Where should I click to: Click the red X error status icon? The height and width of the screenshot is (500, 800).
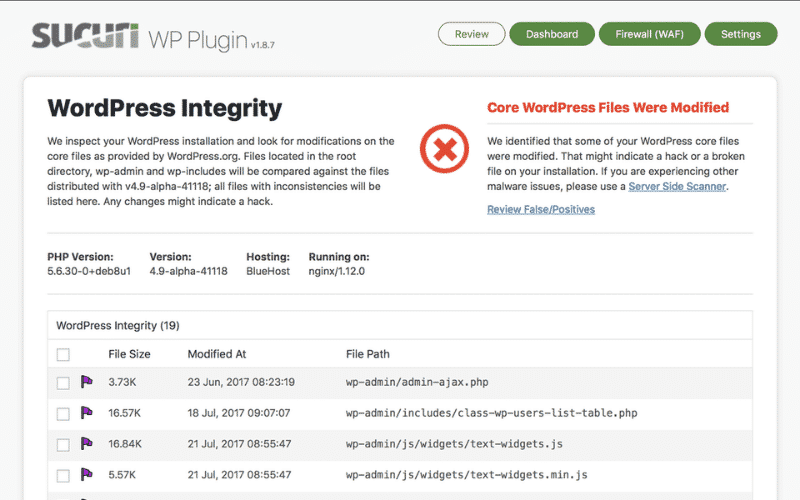pyautogui.click(x=444, y=149)
